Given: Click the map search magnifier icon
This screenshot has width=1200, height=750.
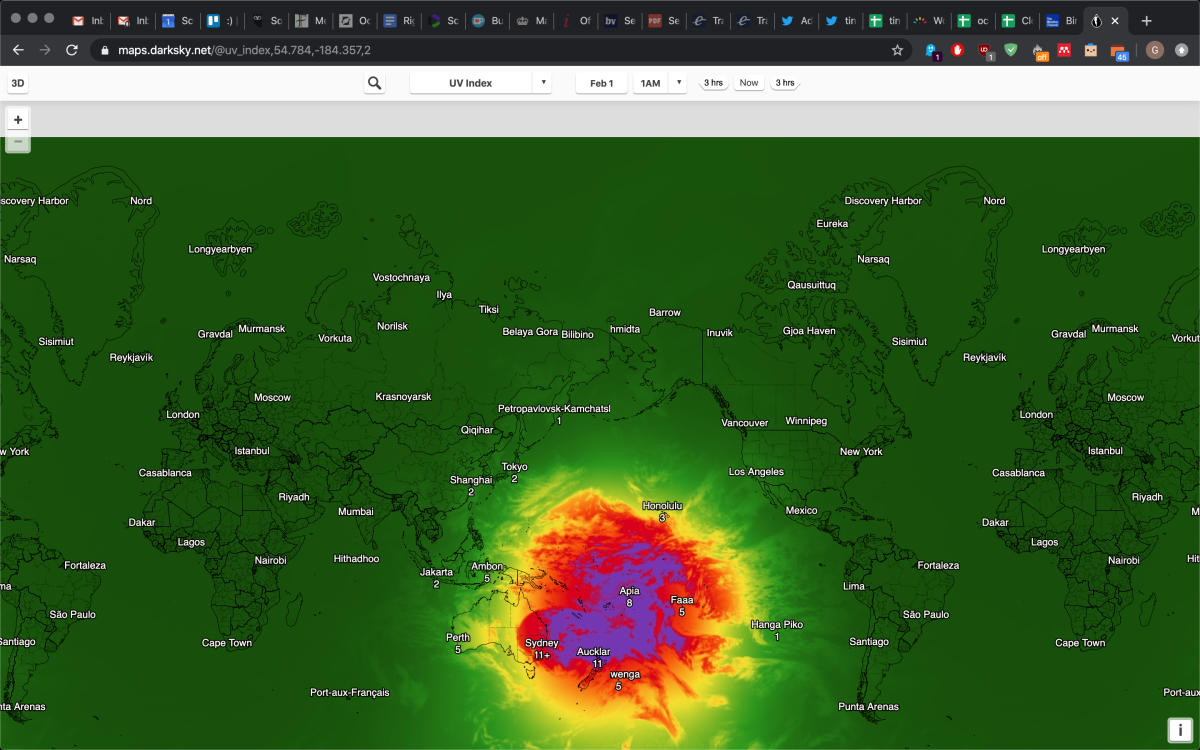Looking at the screenshot, I should click(x=374, y=83).
